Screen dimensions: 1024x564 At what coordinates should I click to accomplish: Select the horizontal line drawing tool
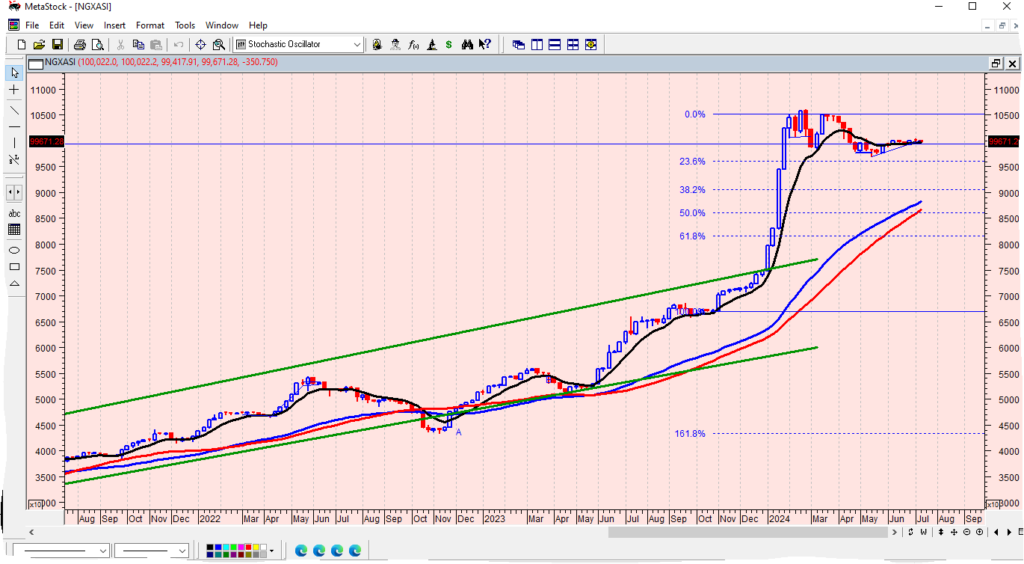click(x=14, y=126)
